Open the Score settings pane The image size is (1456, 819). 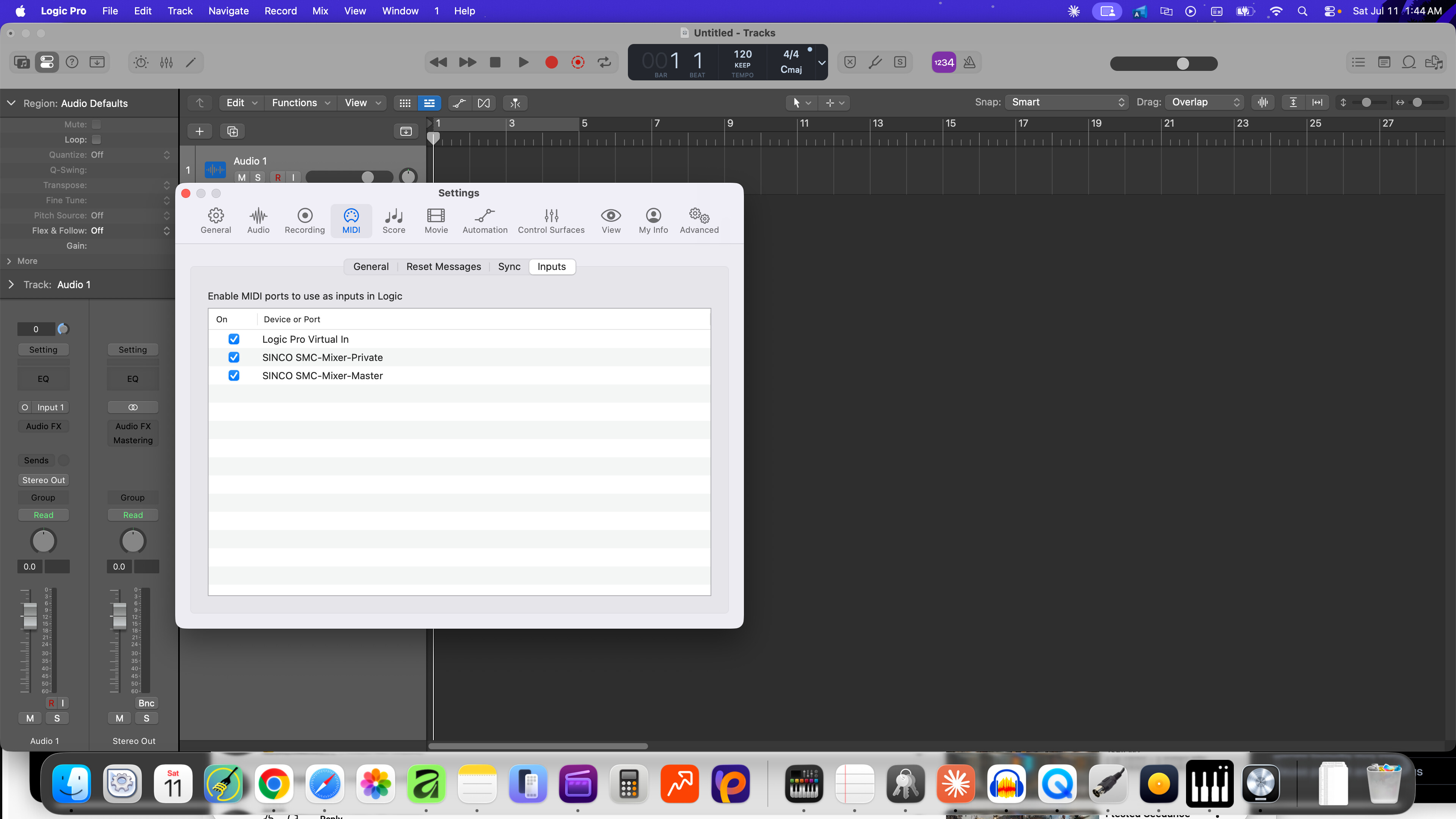394,220
